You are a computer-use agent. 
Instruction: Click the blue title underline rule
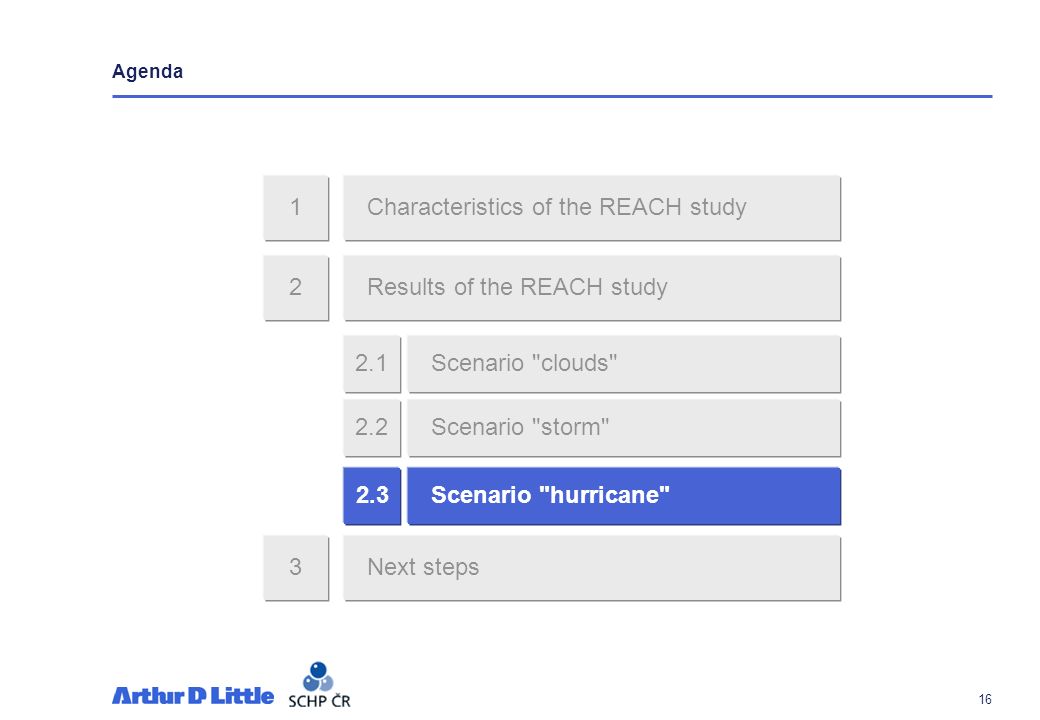click(x=552, y=96)
